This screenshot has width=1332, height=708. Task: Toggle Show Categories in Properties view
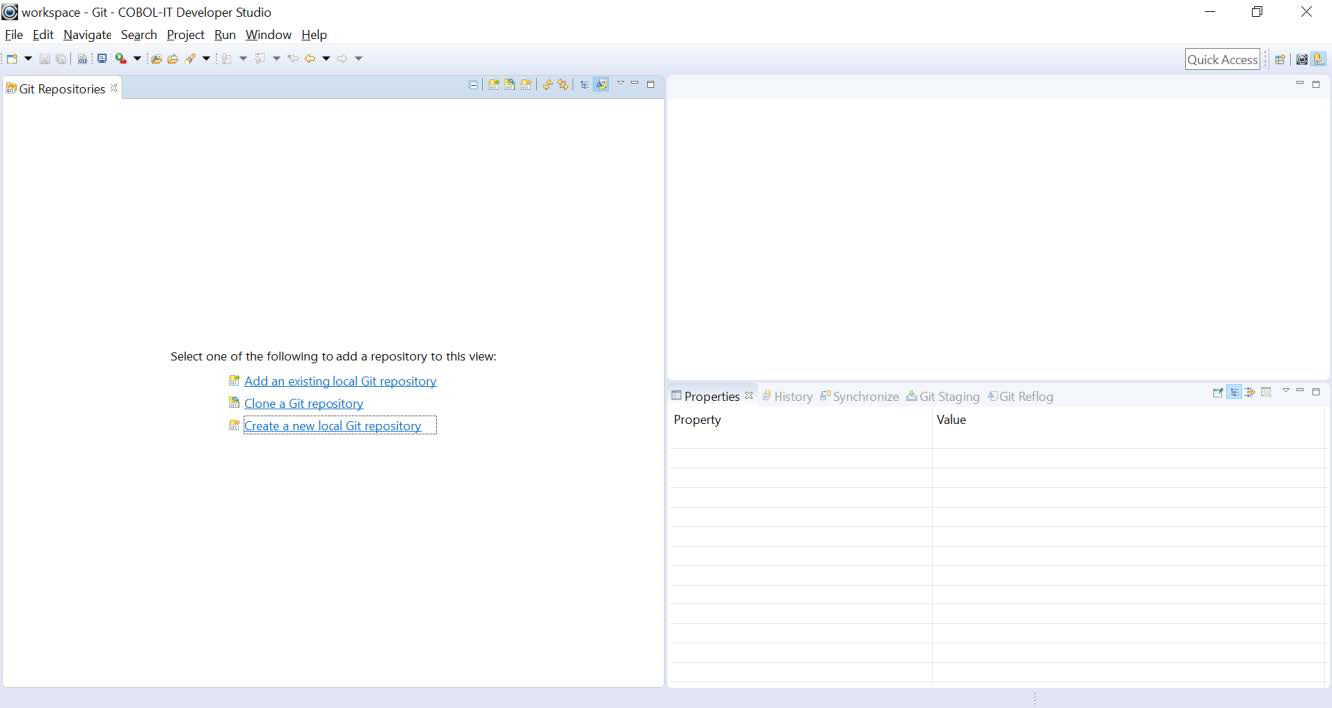(1234, 392)
